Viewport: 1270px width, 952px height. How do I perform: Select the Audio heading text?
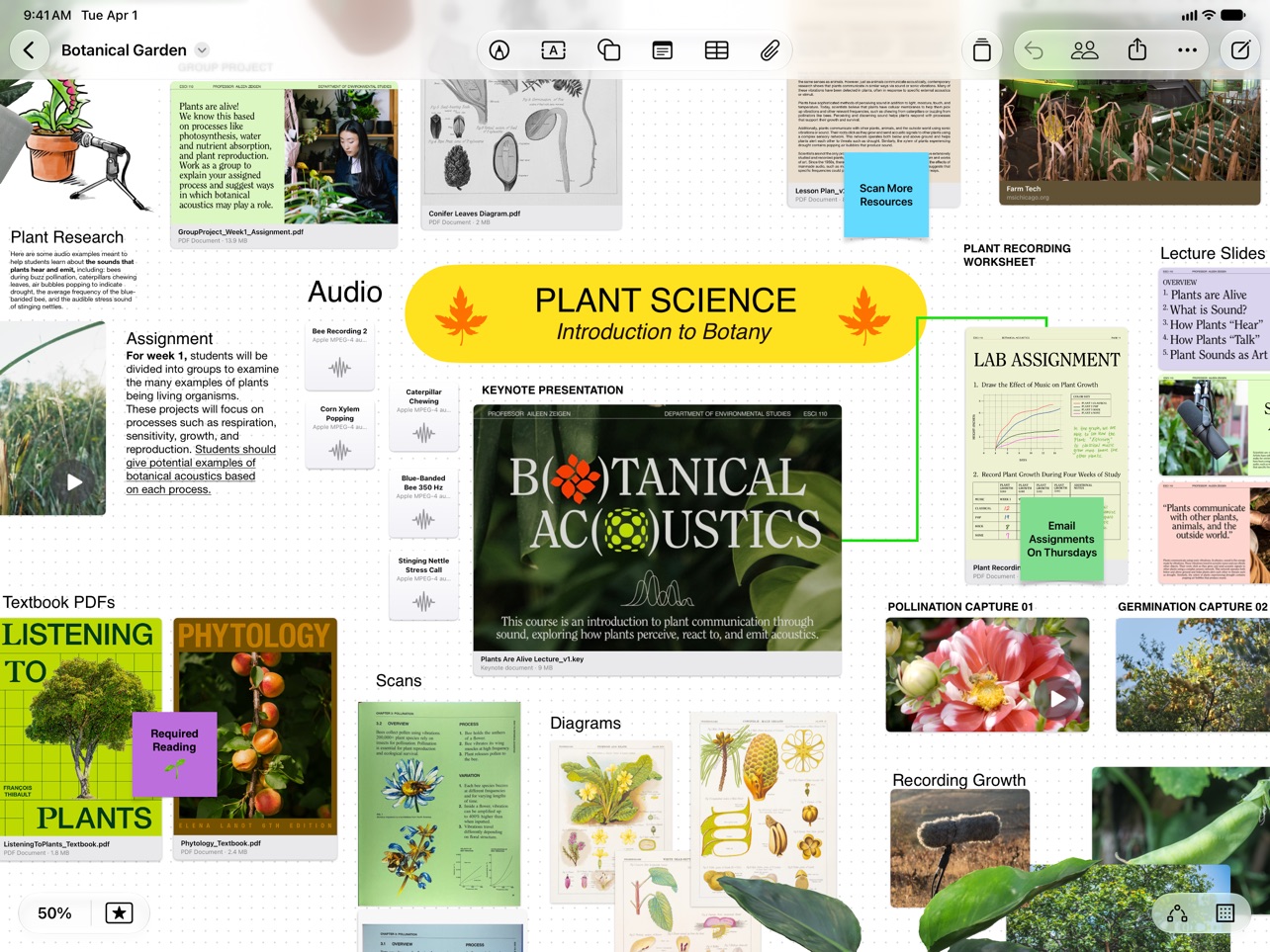point(344,292)
